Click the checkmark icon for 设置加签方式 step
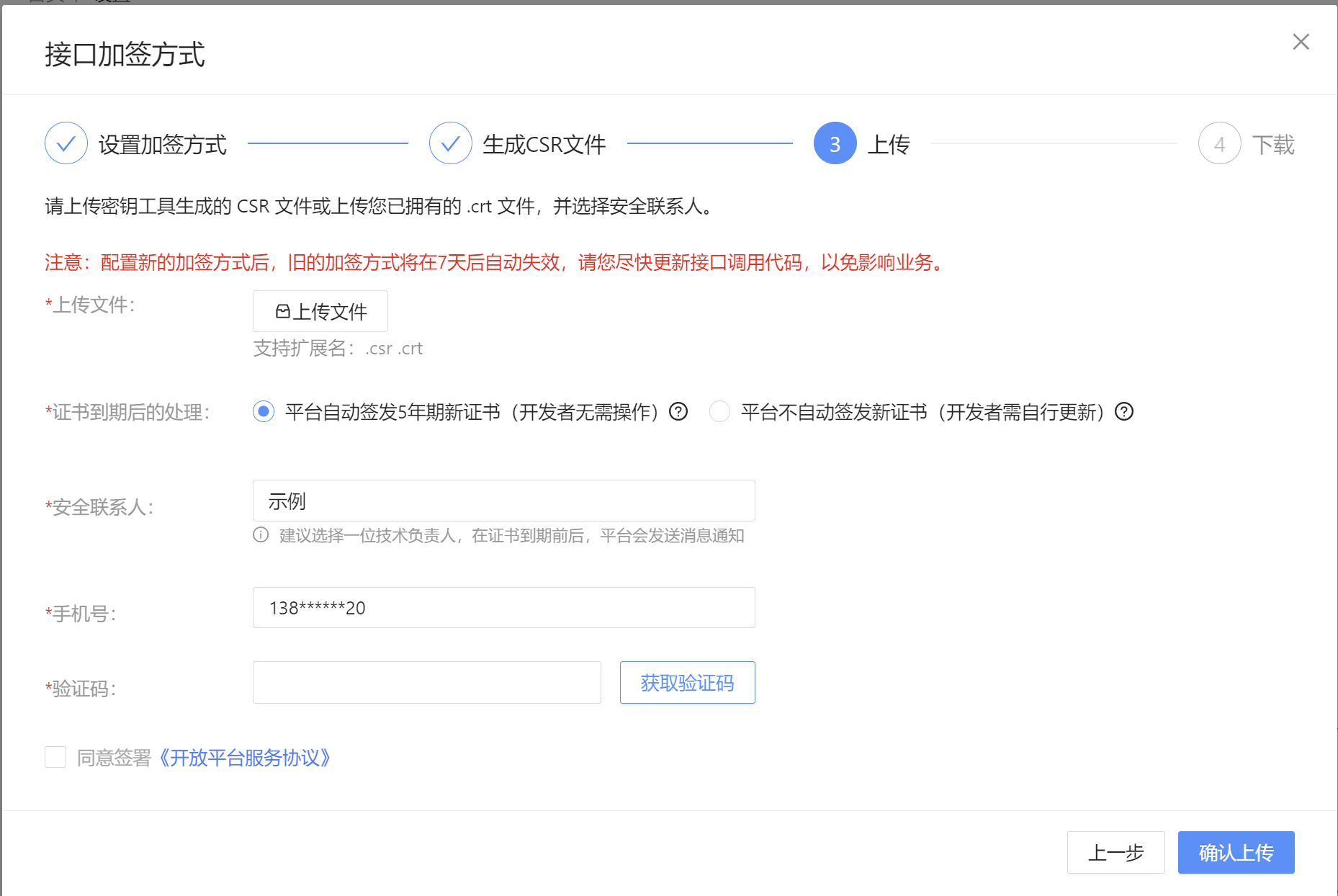Image resolution: width=1338 pixels, height=896 pixels. (x=66, y=143)
